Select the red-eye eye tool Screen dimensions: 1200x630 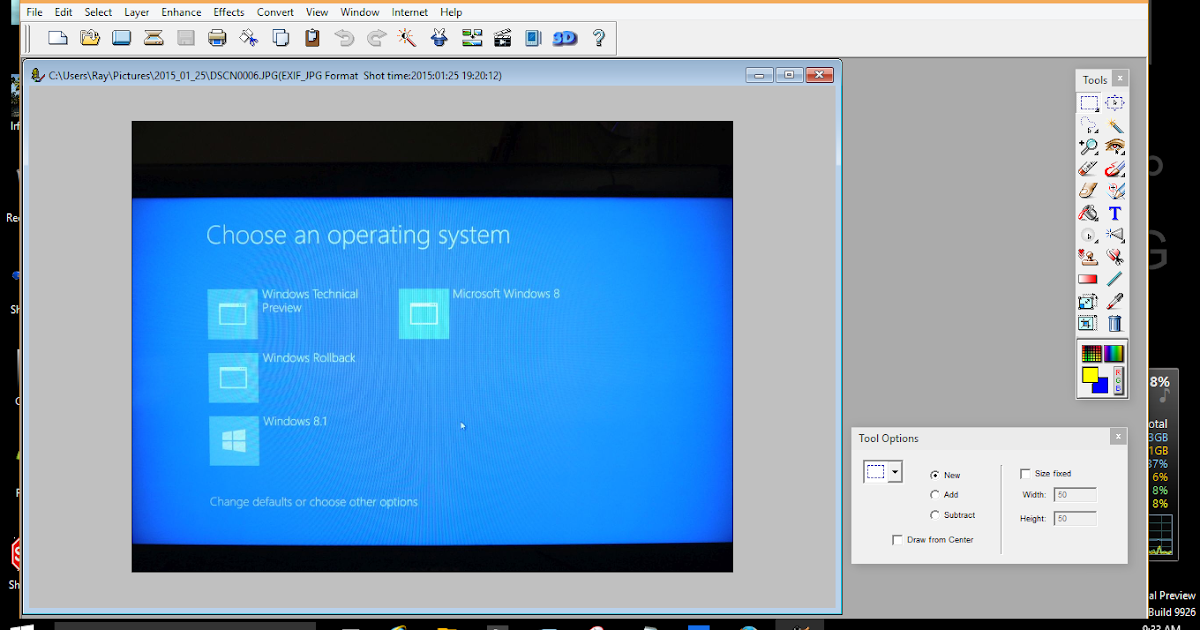pyautogui.click(x=1115, y=147)
